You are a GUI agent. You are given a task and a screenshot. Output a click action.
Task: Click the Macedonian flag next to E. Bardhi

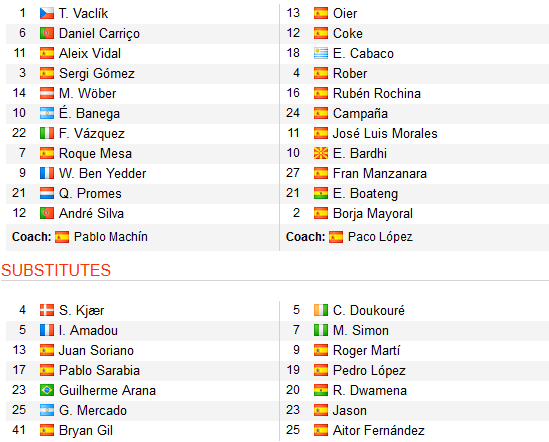tap(321, 153)
